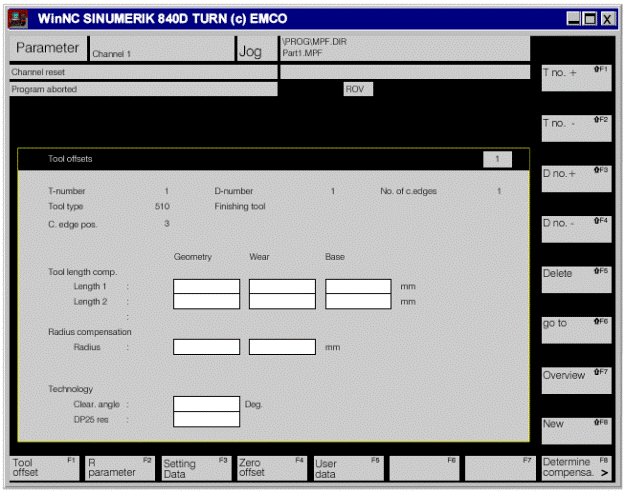Click the Tool offsets header title

pyautogui.click(x=70, y=159)
